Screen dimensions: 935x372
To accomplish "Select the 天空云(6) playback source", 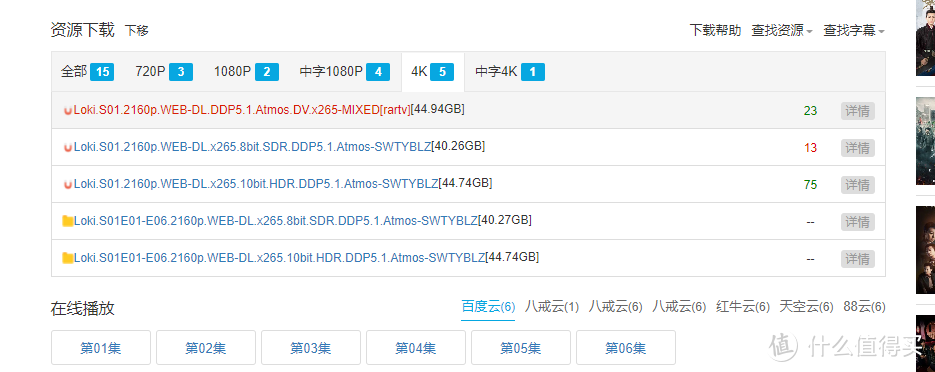I will 806,307.
